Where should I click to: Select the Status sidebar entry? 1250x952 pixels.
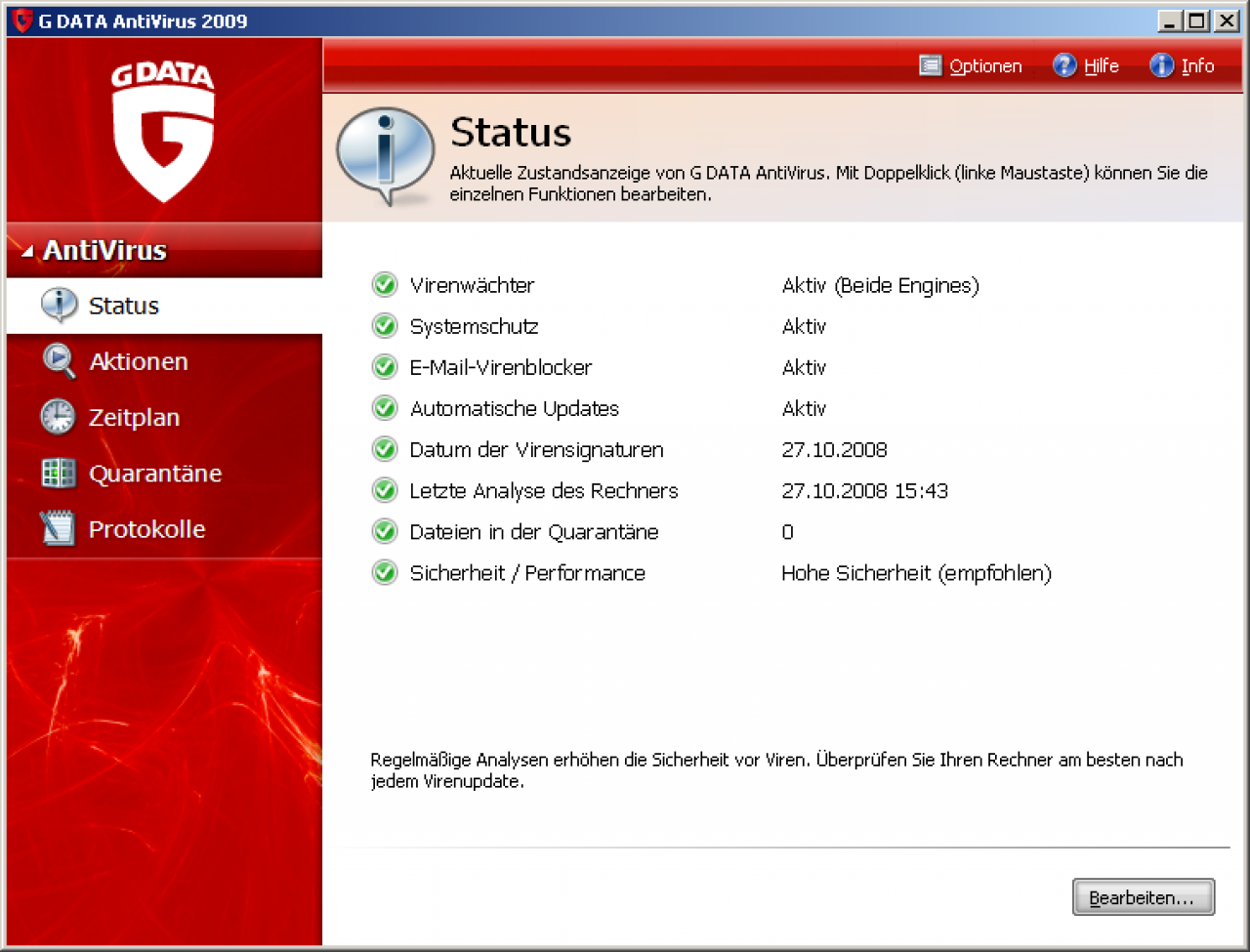pyautogui.click(x=164, y=306)
